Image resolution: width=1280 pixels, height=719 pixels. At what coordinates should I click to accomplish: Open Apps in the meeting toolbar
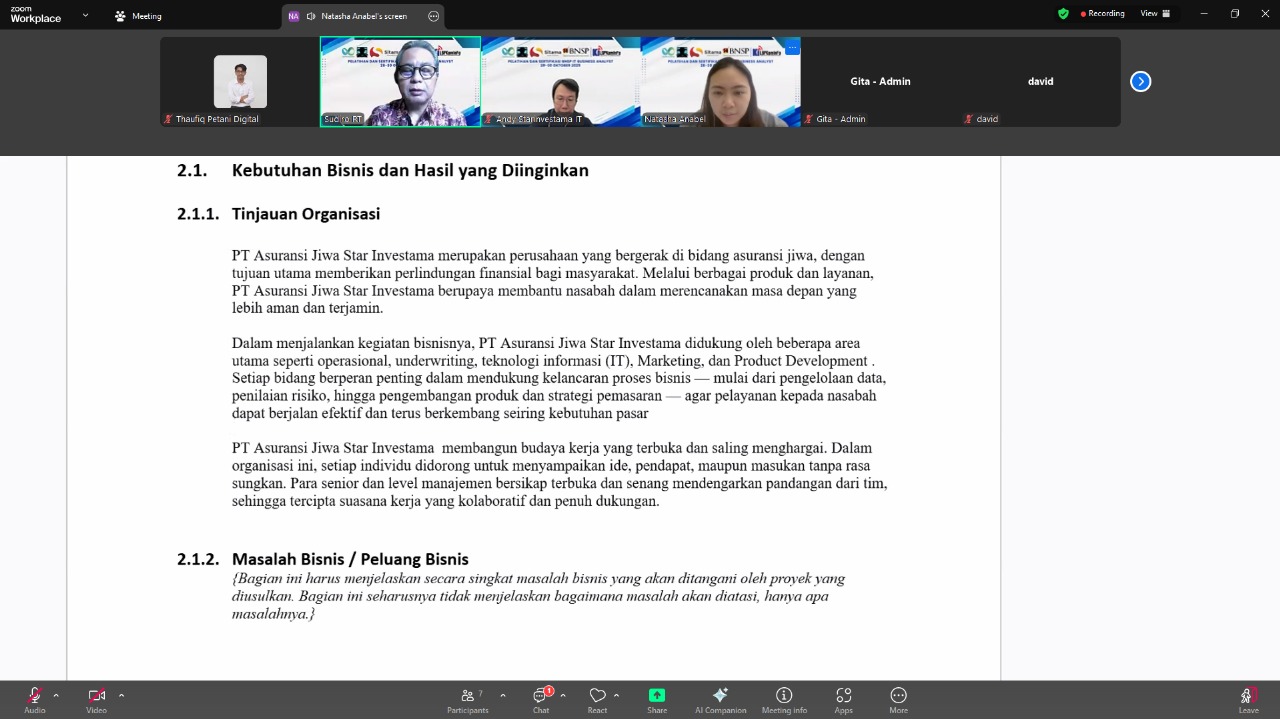click(x=843, y=697)
